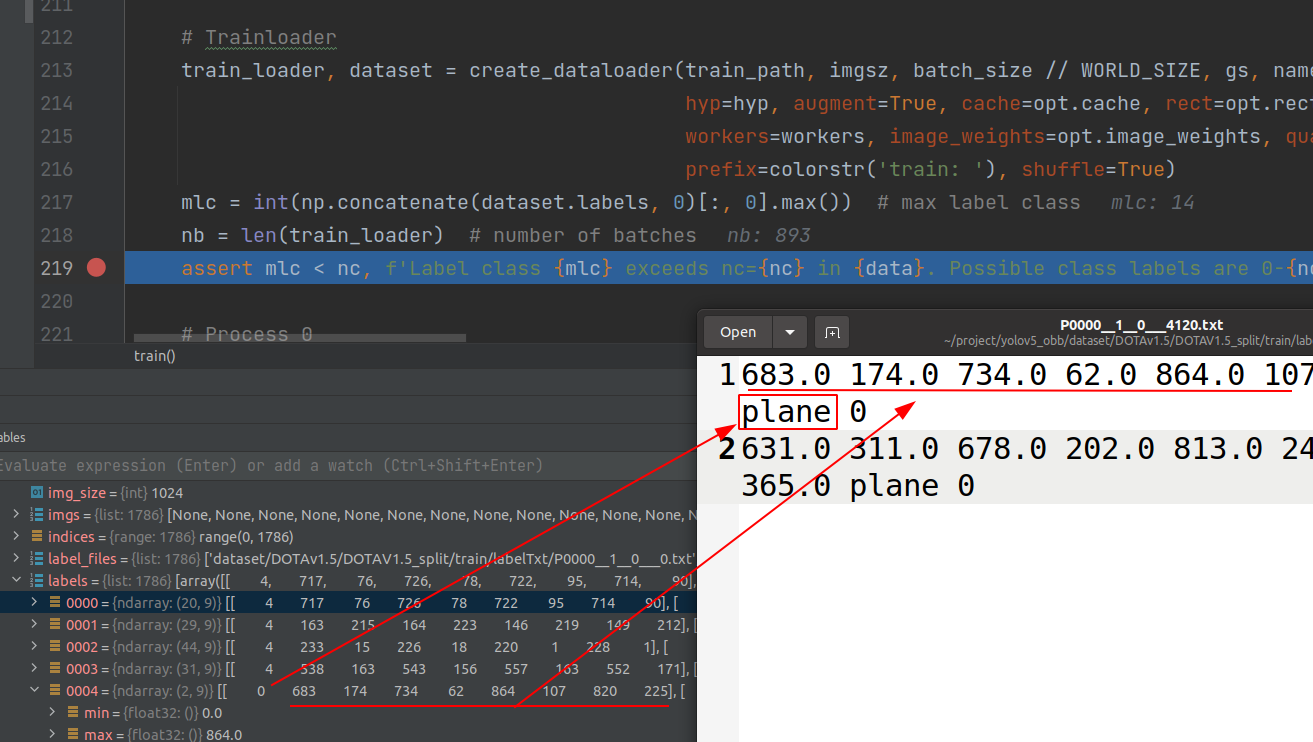This screenshot has height=742, width=1313.
Task: Expand the 0003 ndarray entry
Action: pyautogui.click(x=34, y=668)
